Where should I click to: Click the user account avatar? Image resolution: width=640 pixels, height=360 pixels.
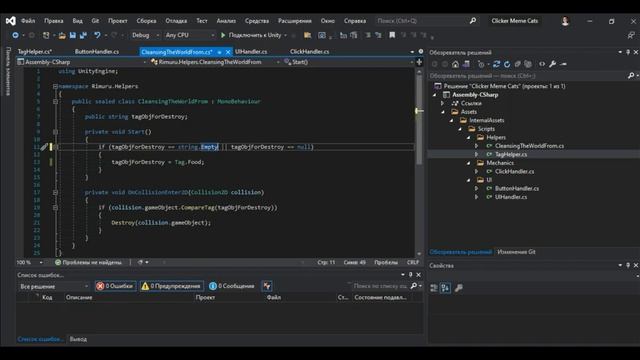click(565, 21)
